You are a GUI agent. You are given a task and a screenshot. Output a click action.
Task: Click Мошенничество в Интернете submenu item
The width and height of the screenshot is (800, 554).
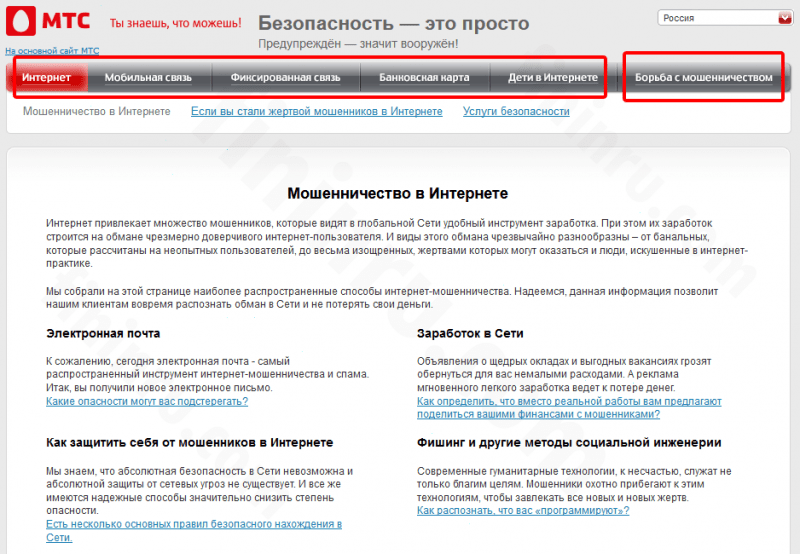pos(97,111)
